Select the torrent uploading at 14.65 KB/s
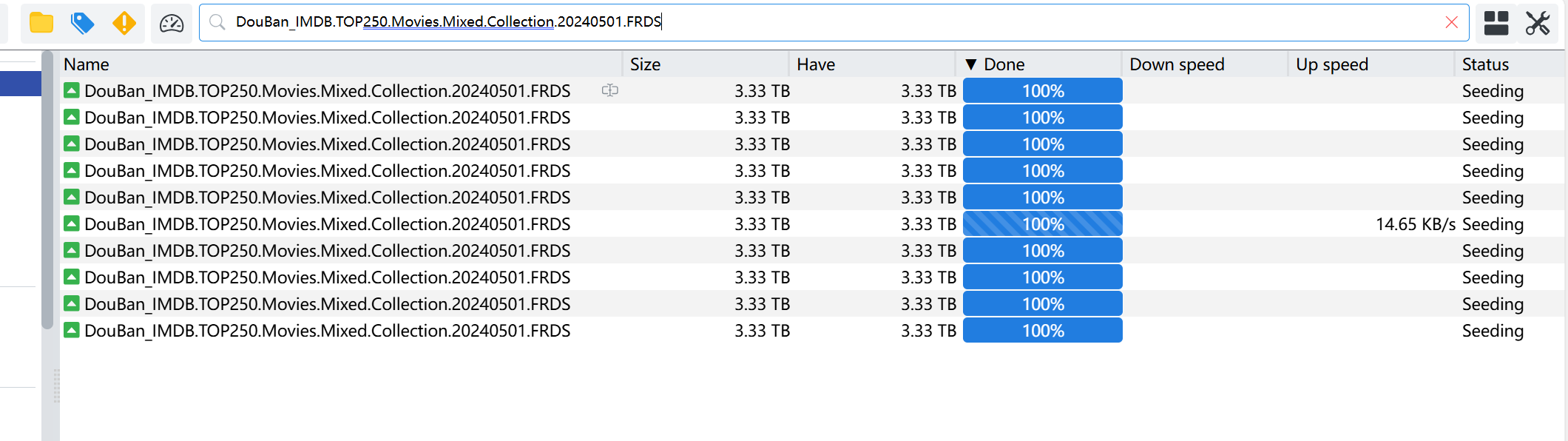This screenshot has width=1568, height=441. point(327,224)
